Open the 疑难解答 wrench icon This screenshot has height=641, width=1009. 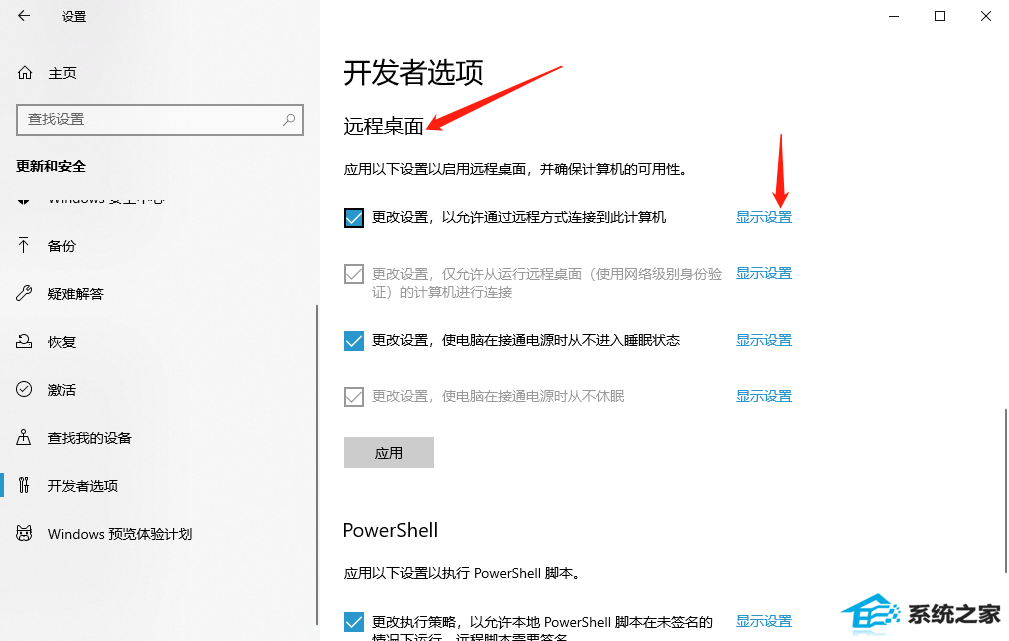pos(24,293)
